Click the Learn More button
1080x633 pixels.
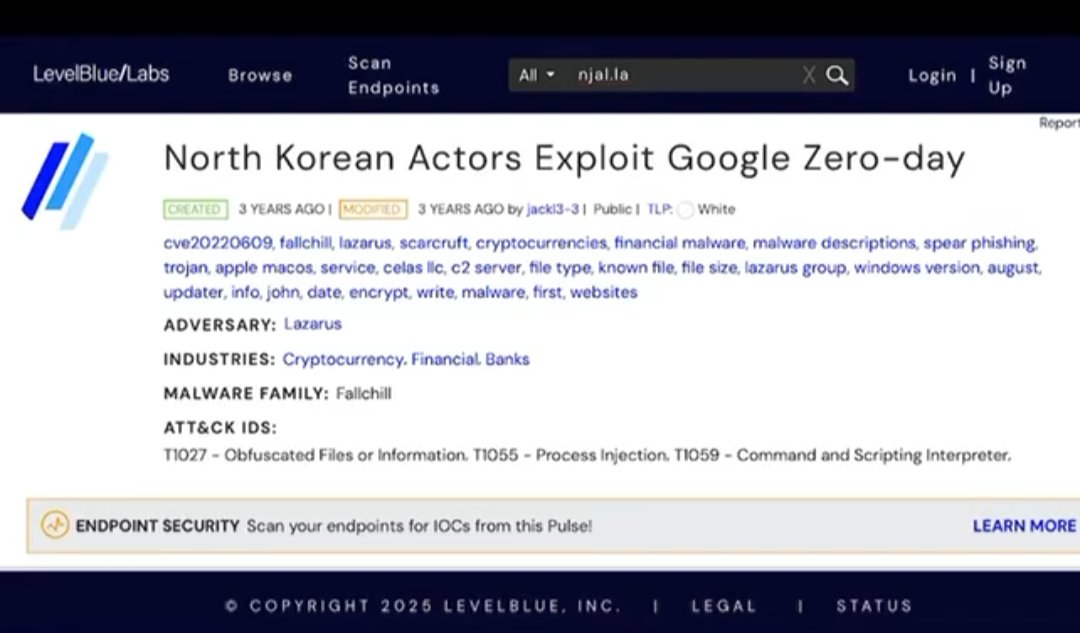coord(1024,525)
